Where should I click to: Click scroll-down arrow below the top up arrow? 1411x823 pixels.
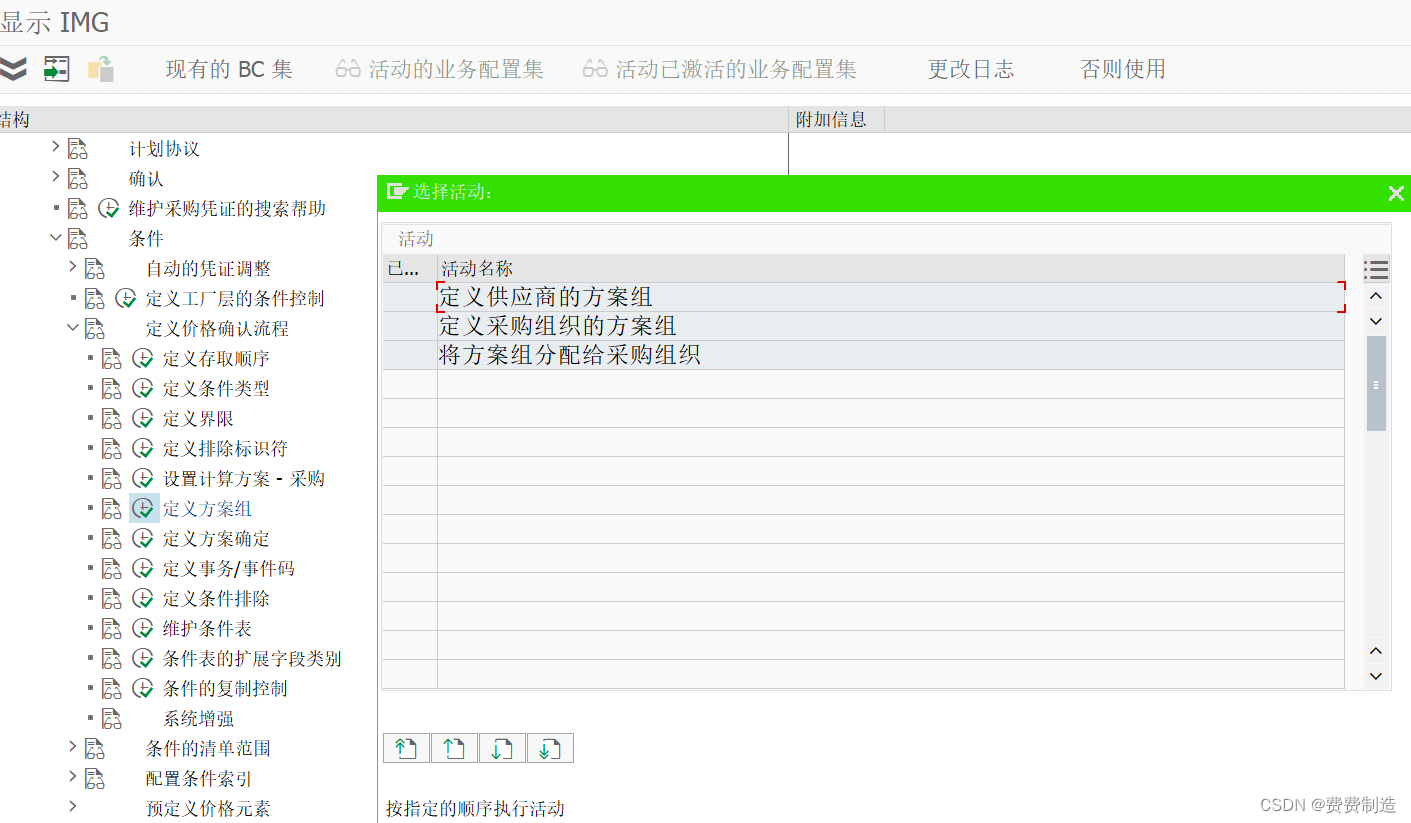(x=1376, y=321)
